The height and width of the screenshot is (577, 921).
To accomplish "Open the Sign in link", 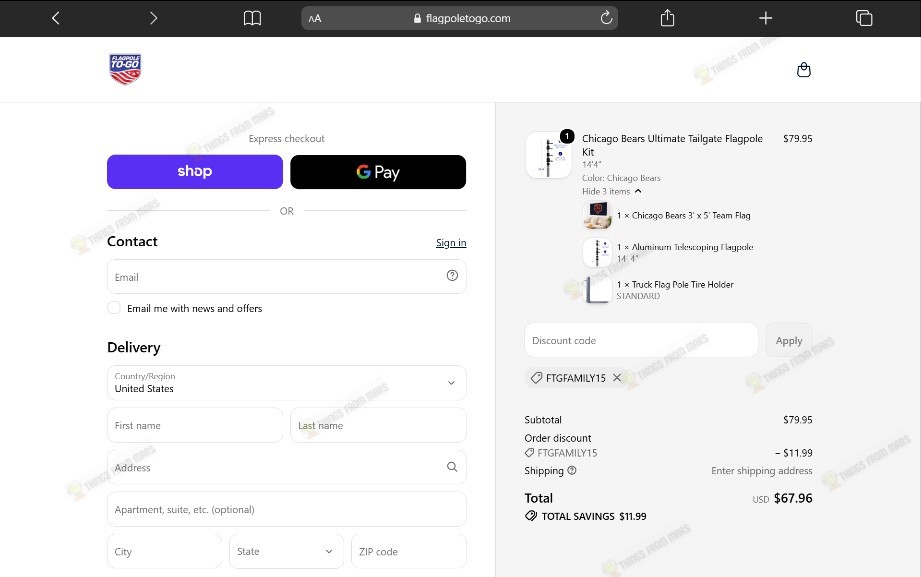I will coord(451,243).
